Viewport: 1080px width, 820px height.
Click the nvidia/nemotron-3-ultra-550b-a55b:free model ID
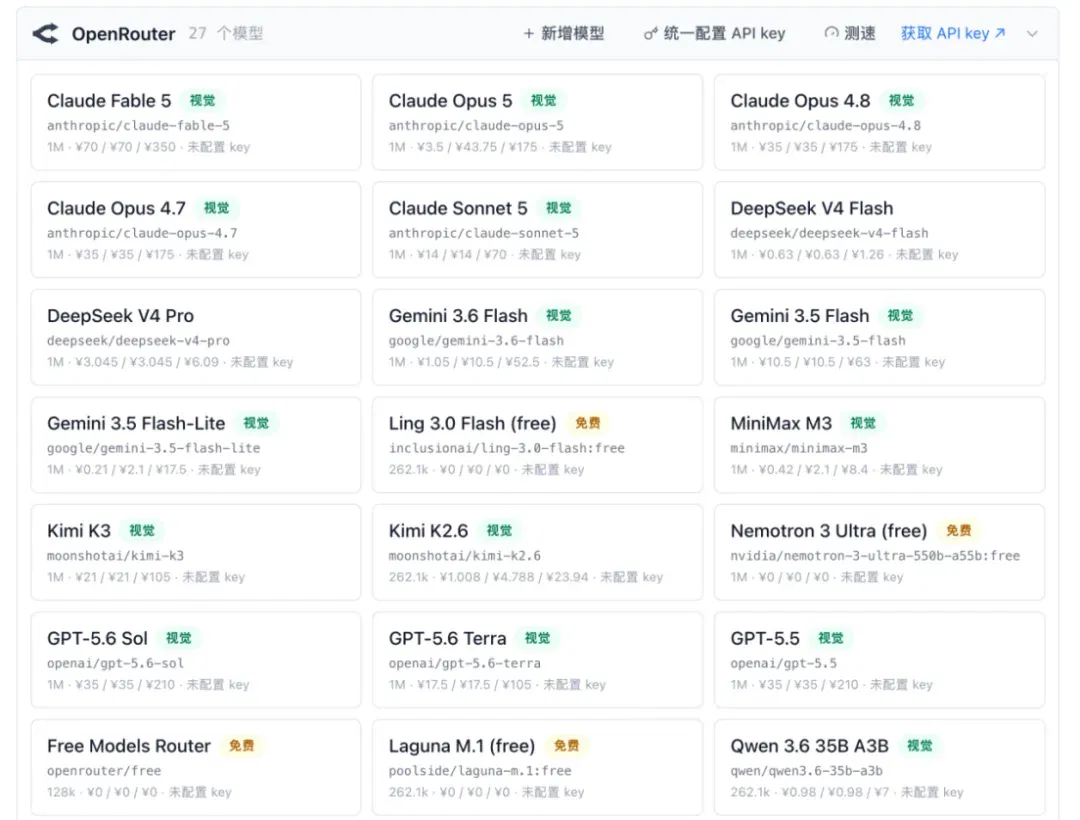coord(875,555)
